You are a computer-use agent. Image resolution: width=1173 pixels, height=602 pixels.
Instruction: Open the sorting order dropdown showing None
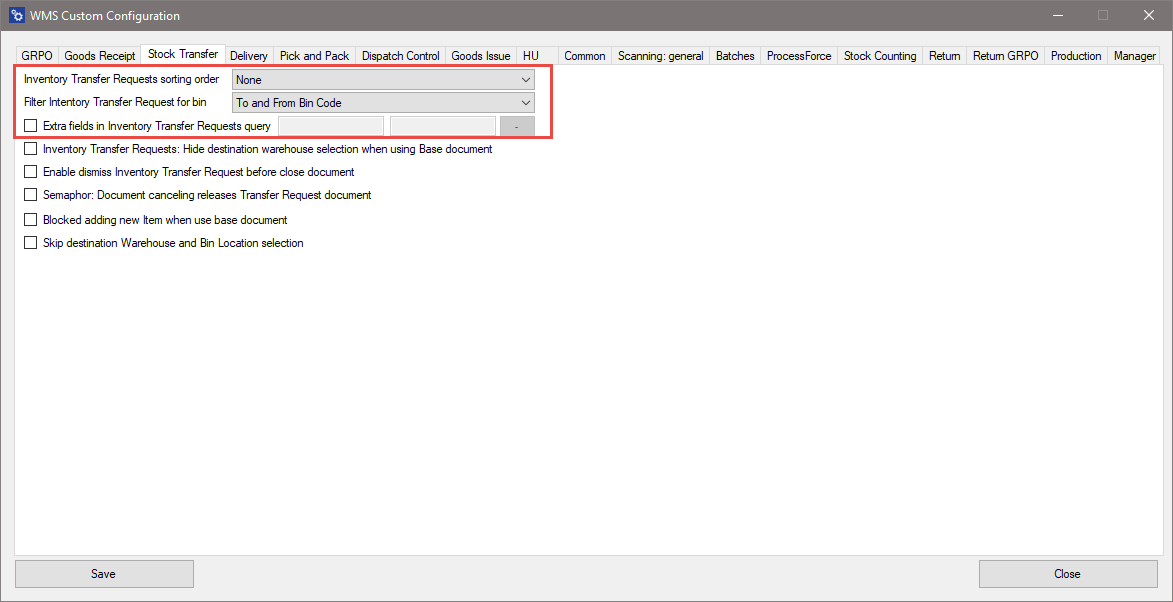pos(383,79)
